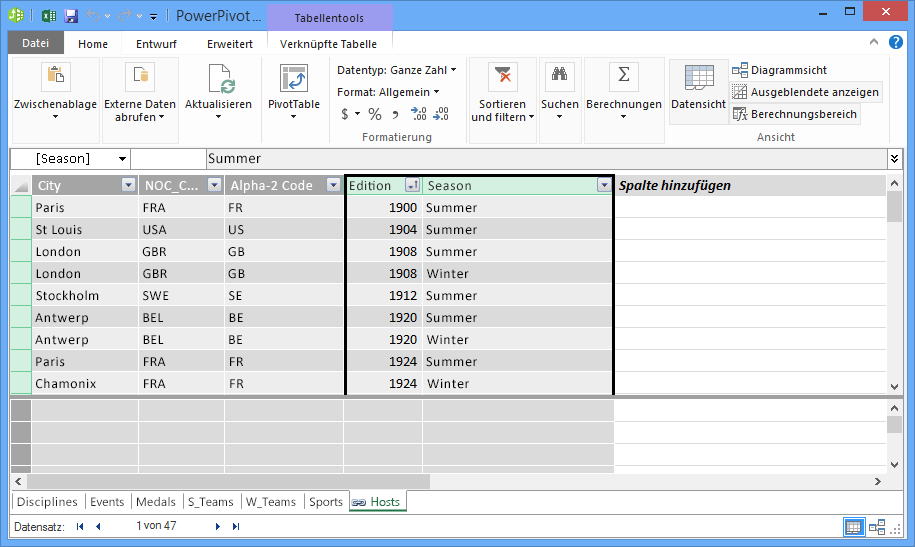Undo the last action

(93, 16)
